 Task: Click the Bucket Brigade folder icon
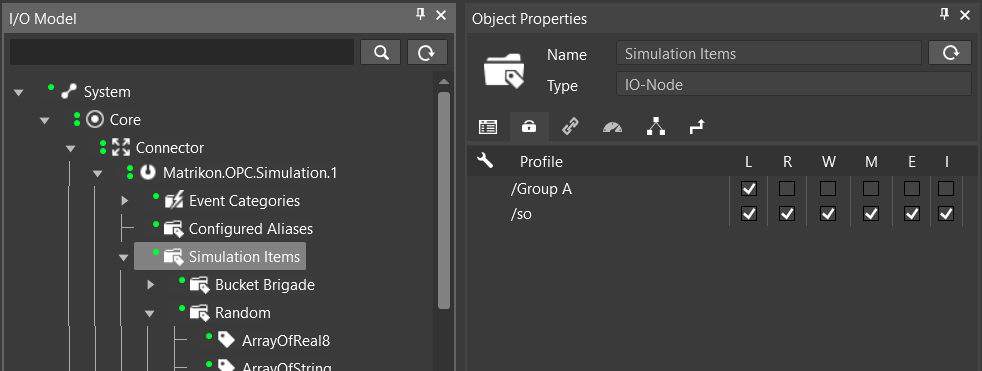[200, 285]
